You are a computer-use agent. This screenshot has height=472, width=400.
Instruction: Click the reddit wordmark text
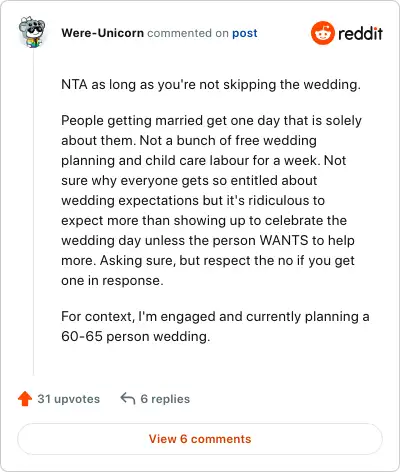pyautogui.click(x=360, y=33)
